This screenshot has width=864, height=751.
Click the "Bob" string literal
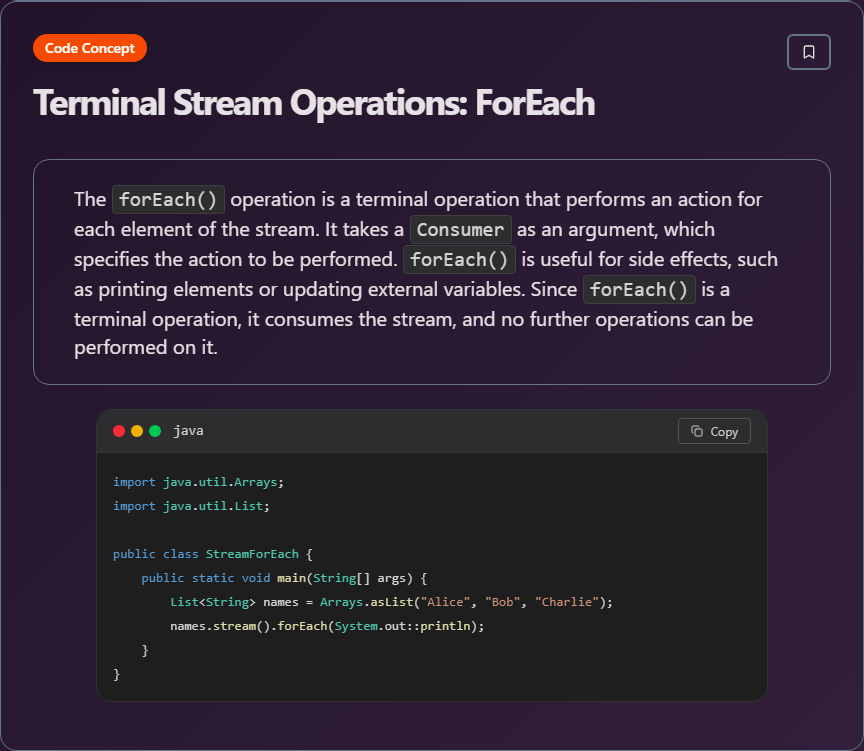503,602
